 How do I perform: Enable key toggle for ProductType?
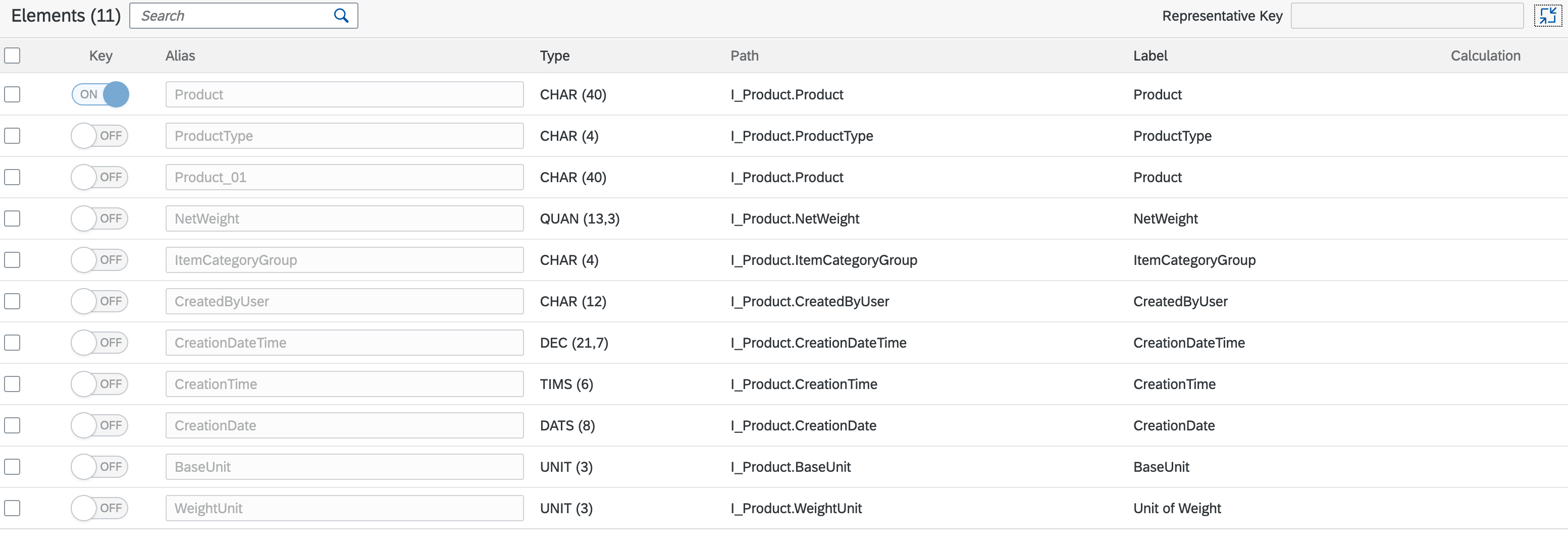99,136
